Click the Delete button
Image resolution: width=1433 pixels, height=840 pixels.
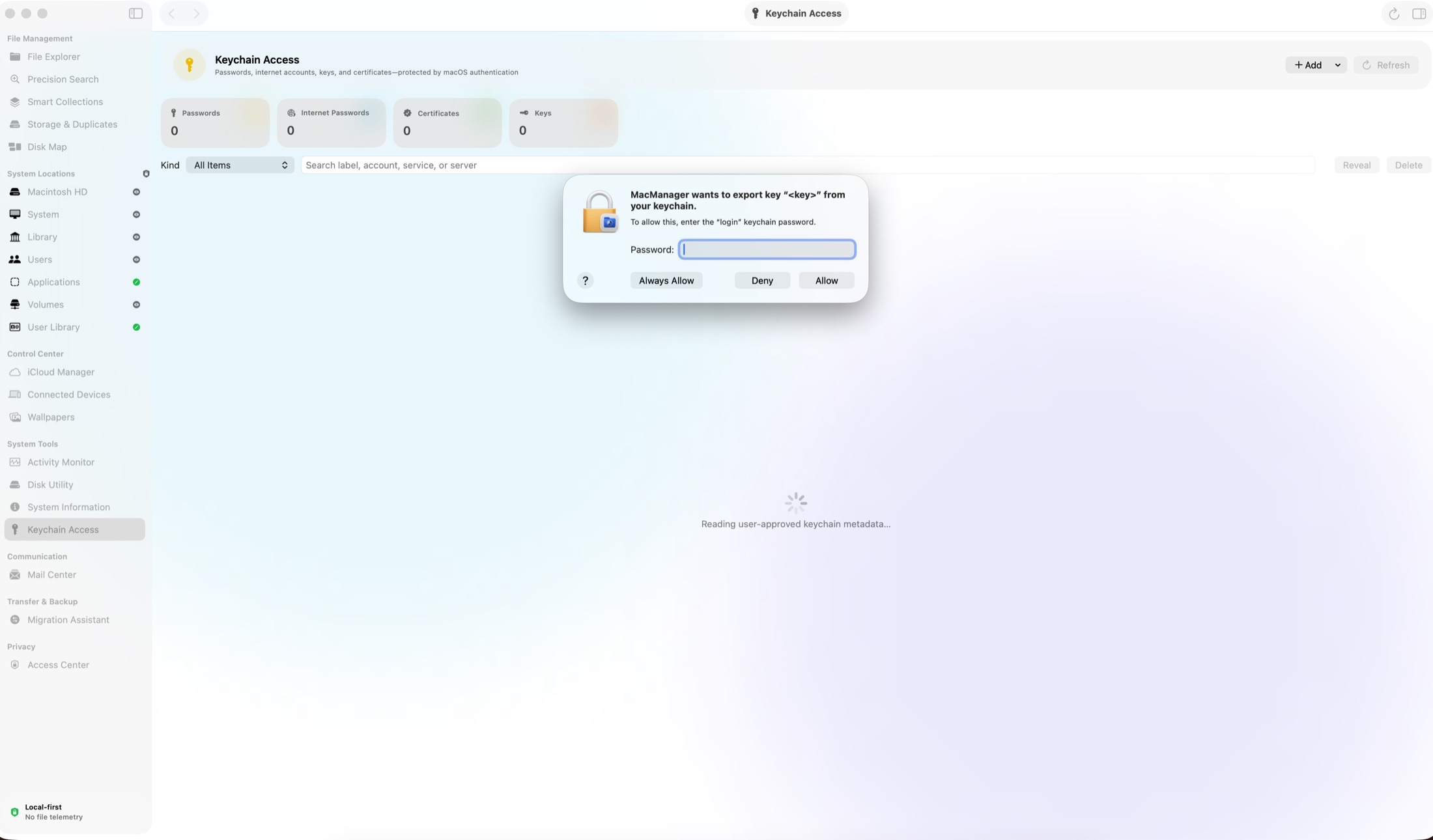coord(1409,165)
